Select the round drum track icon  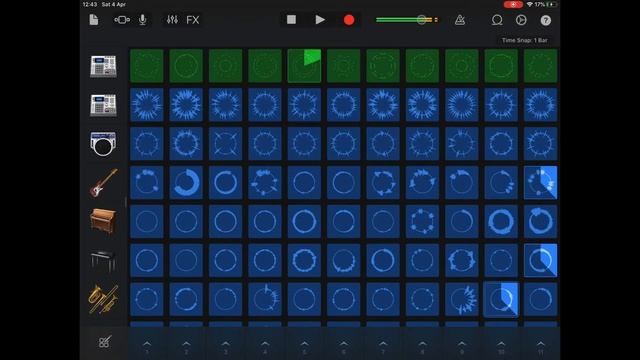pos(103,144)
